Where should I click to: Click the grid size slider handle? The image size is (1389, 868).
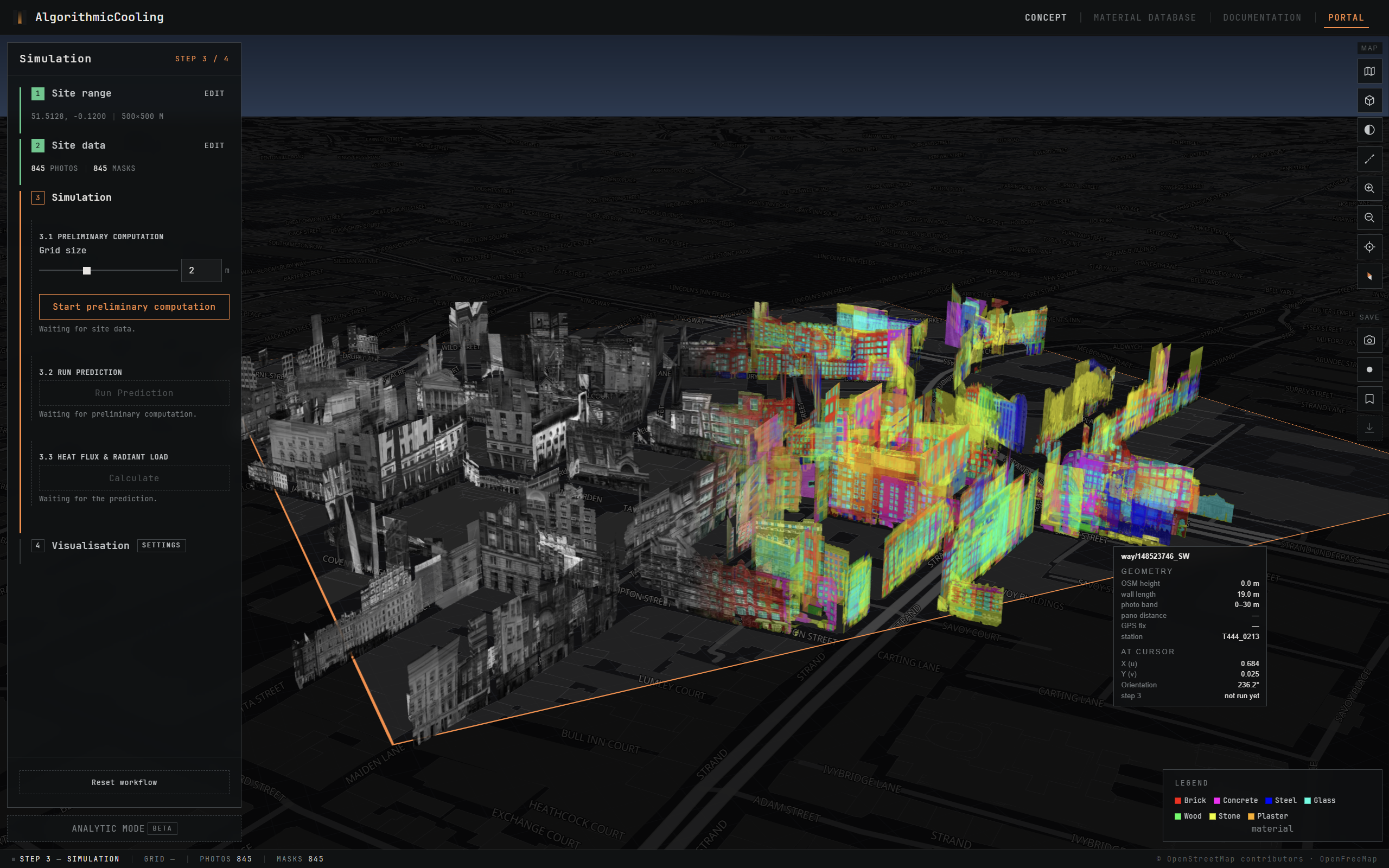point(87,270)
